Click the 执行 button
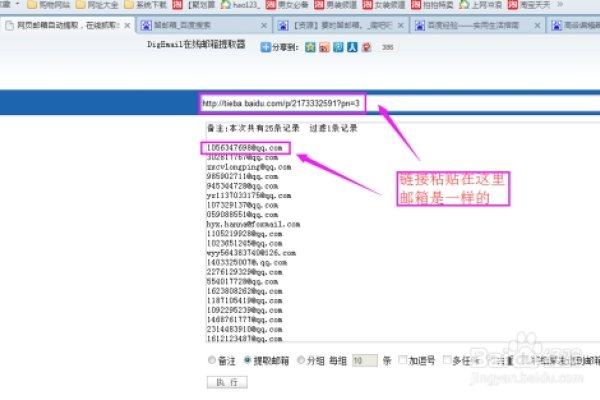Screen dimensions: 600x400 pyautogui.click(x=227, y=382)
